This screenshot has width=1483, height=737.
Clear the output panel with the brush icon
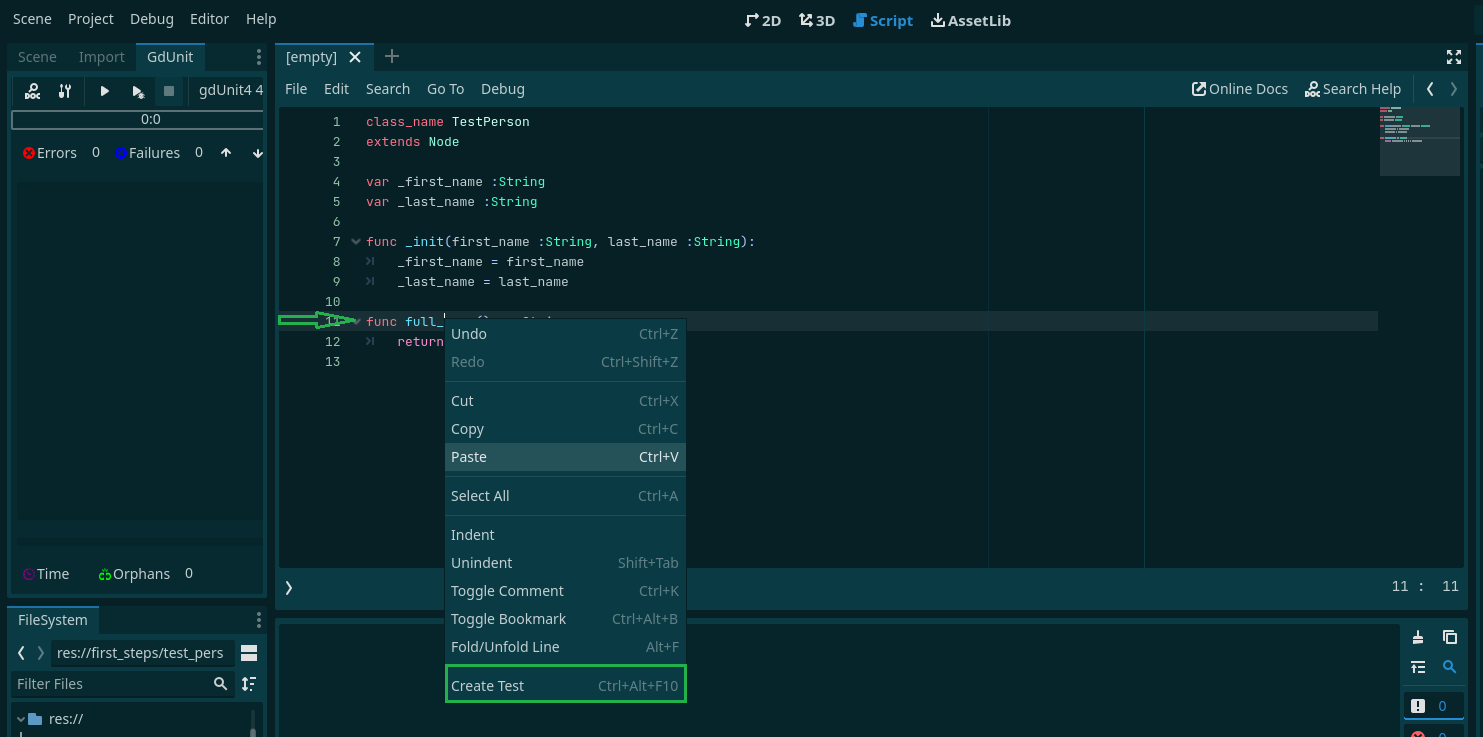1419,637
